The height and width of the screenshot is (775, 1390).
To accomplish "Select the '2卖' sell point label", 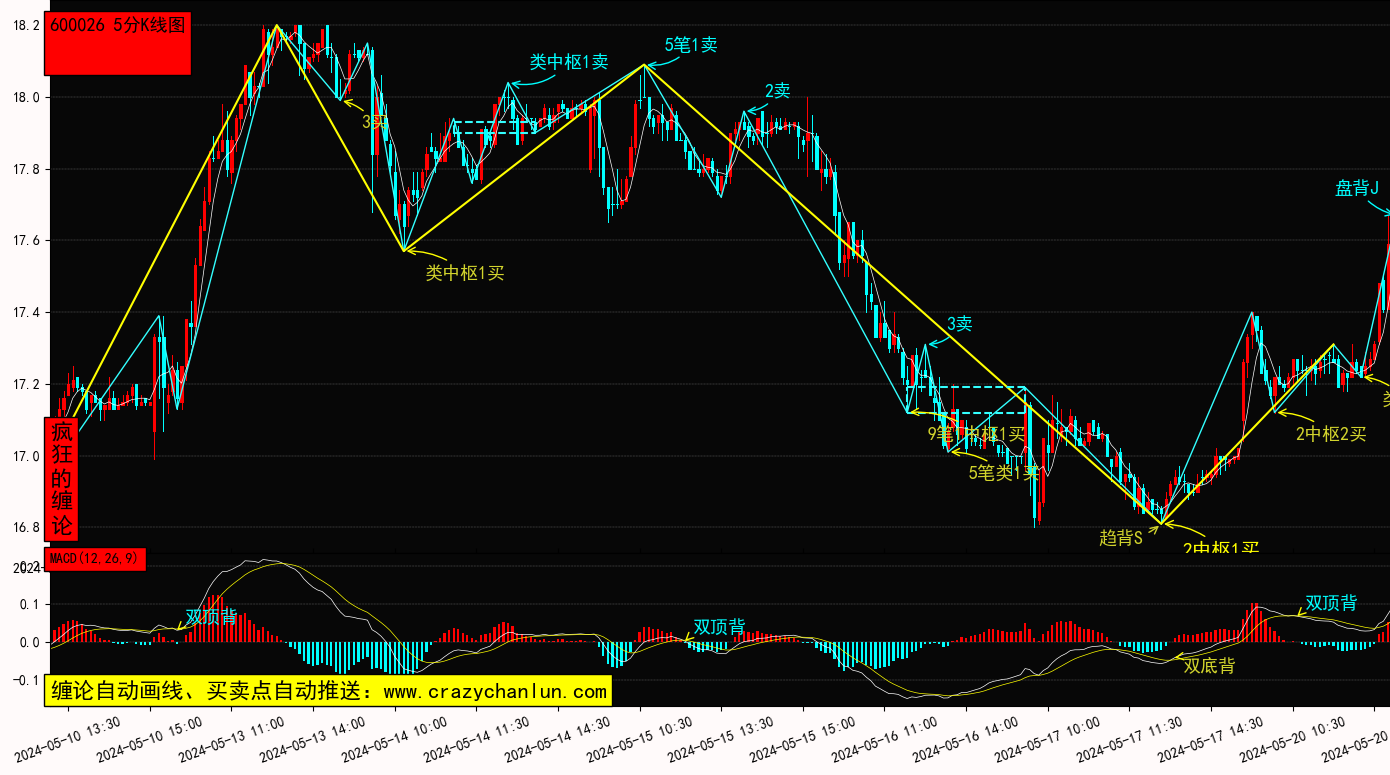I will point(777,91).
